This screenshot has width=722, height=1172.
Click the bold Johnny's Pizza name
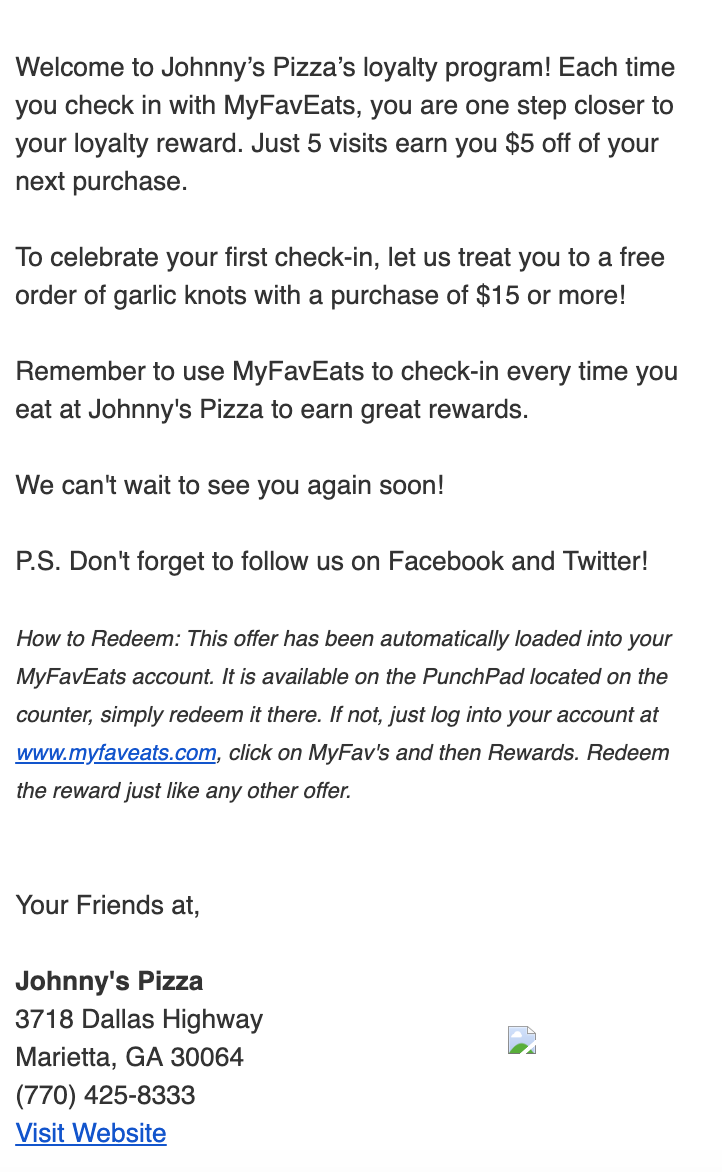tap(109, 981)
